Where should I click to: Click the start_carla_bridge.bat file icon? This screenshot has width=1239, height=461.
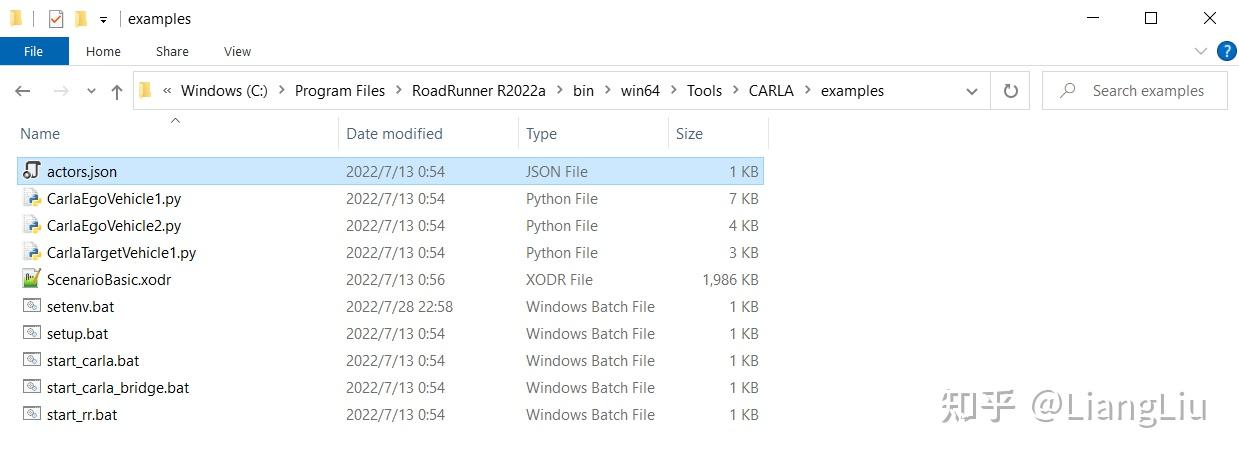point(31,387)
